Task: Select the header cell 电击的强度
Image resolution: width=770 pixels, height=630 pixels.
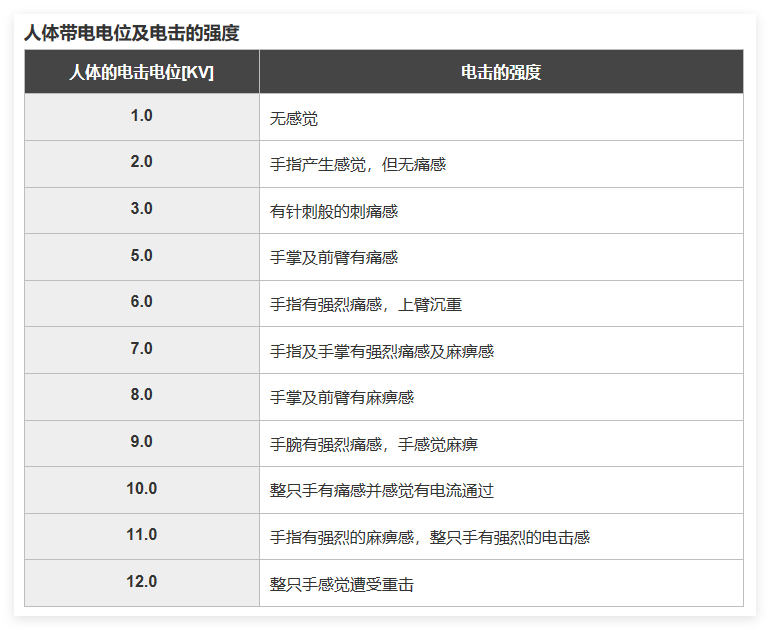Action: pos(501,72)
